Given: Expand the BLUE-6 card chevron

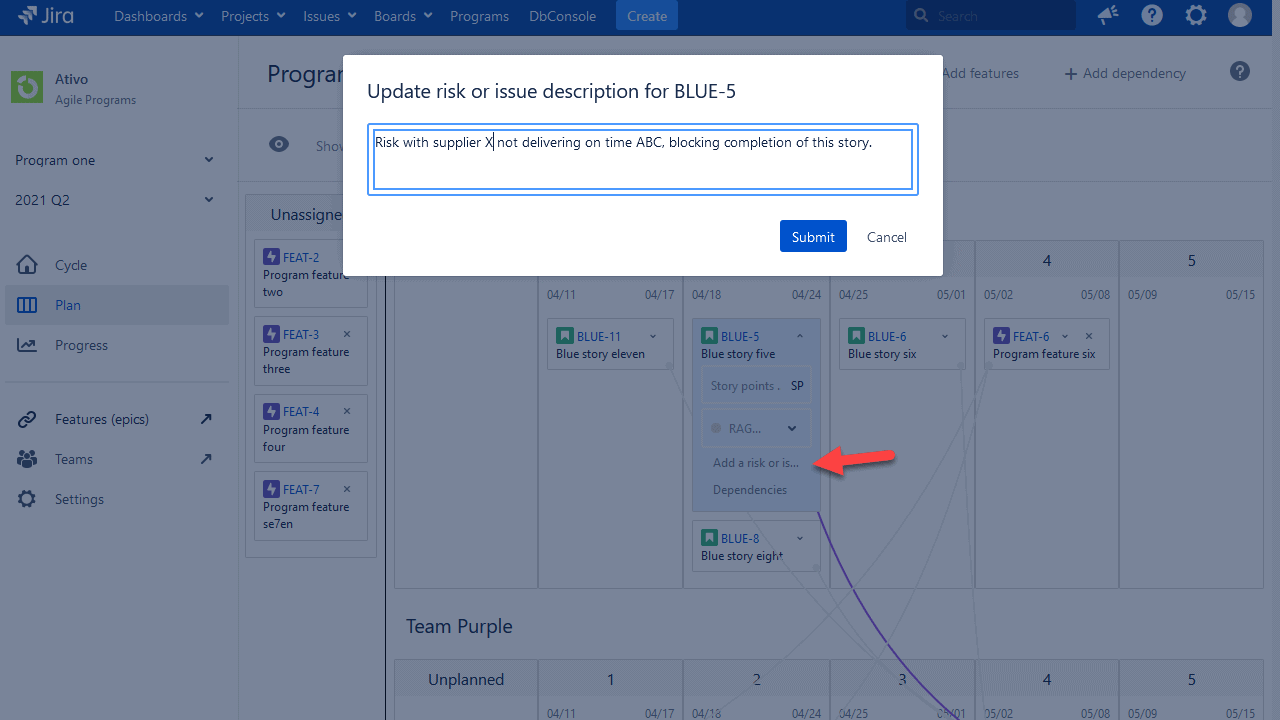Looking at the screenshot, I should pyautogui.click(x=944, y=336).
